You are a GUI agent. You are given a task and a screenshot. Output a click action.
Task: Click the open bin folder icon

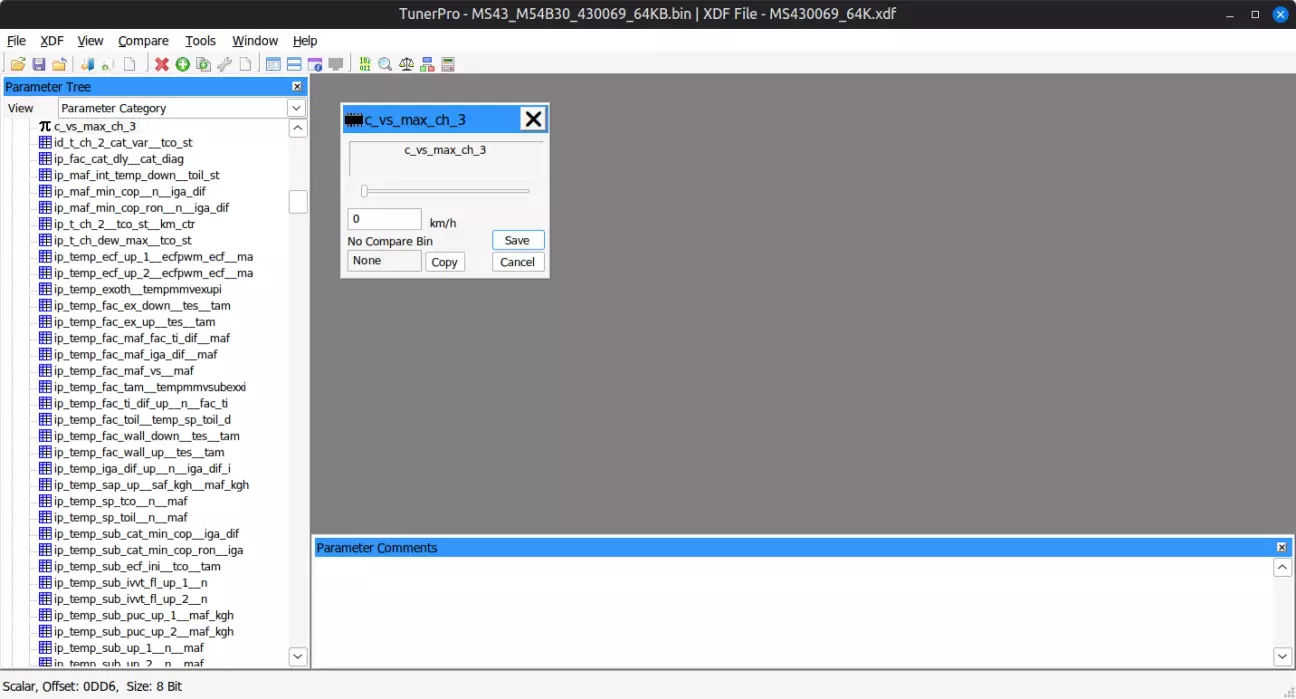(17, 64)
